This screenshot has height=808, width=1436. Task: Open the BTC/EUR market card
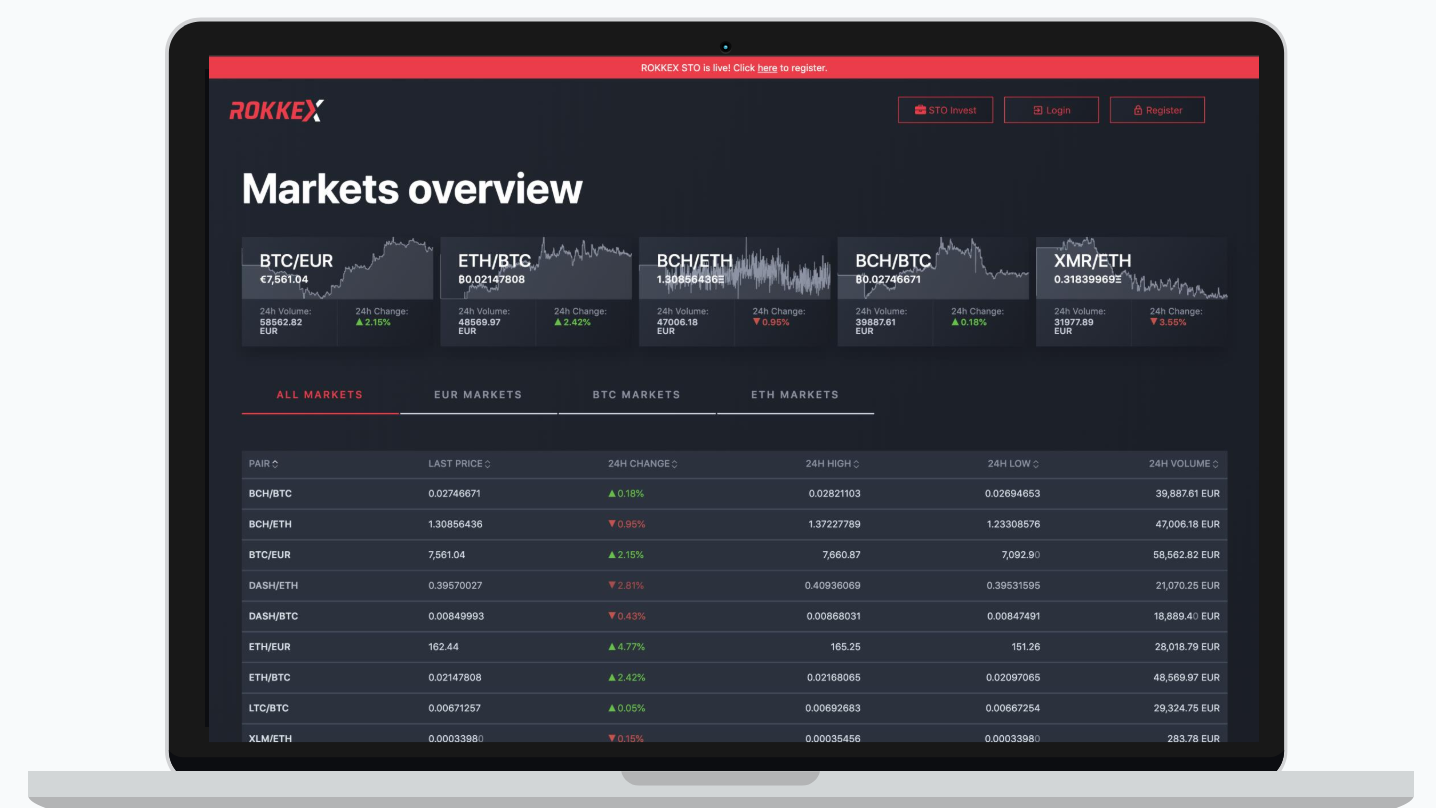click(x=337, y=292)
